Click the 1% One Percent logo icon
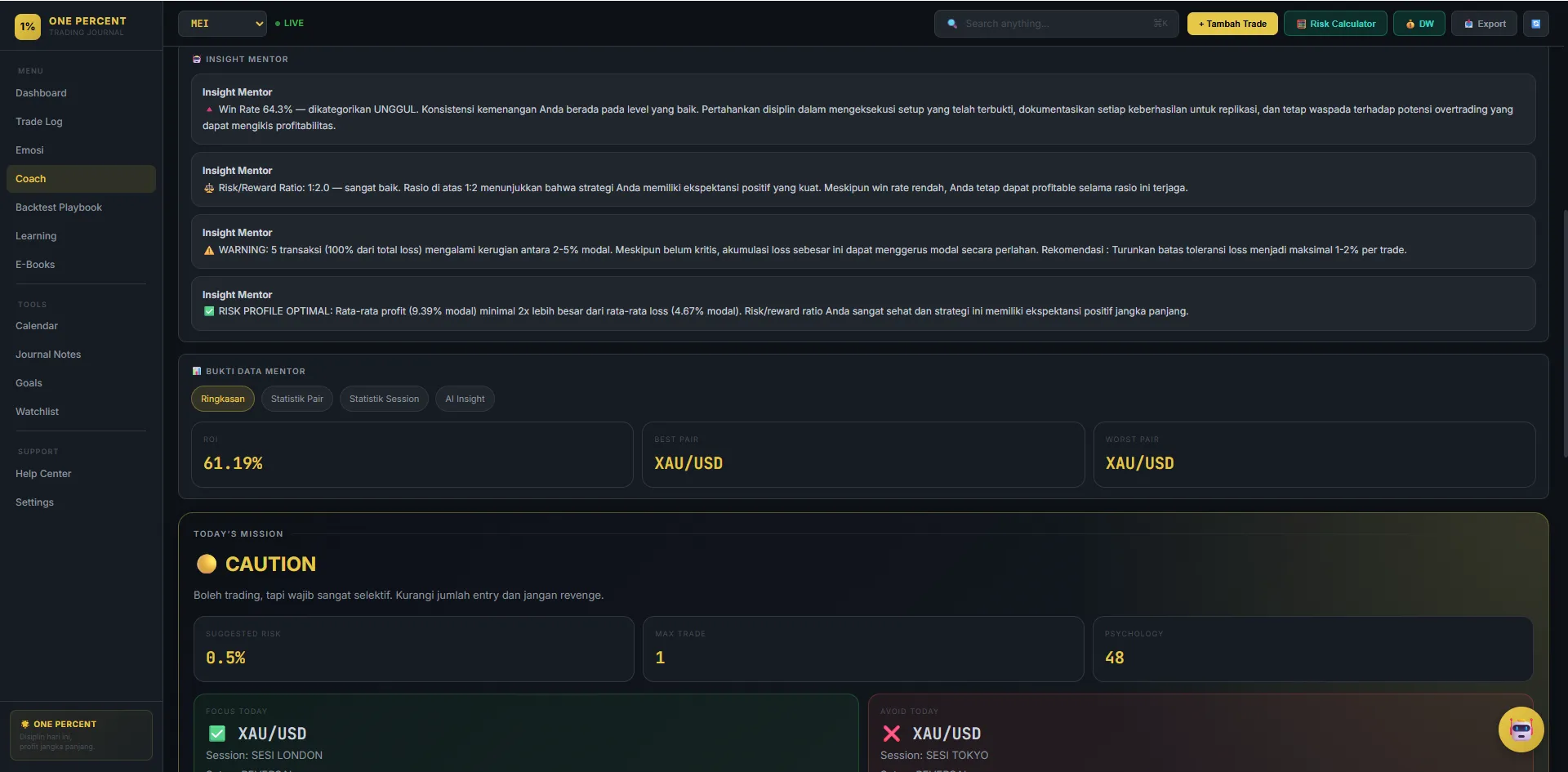1568x772 pixels. pos(28,26)
